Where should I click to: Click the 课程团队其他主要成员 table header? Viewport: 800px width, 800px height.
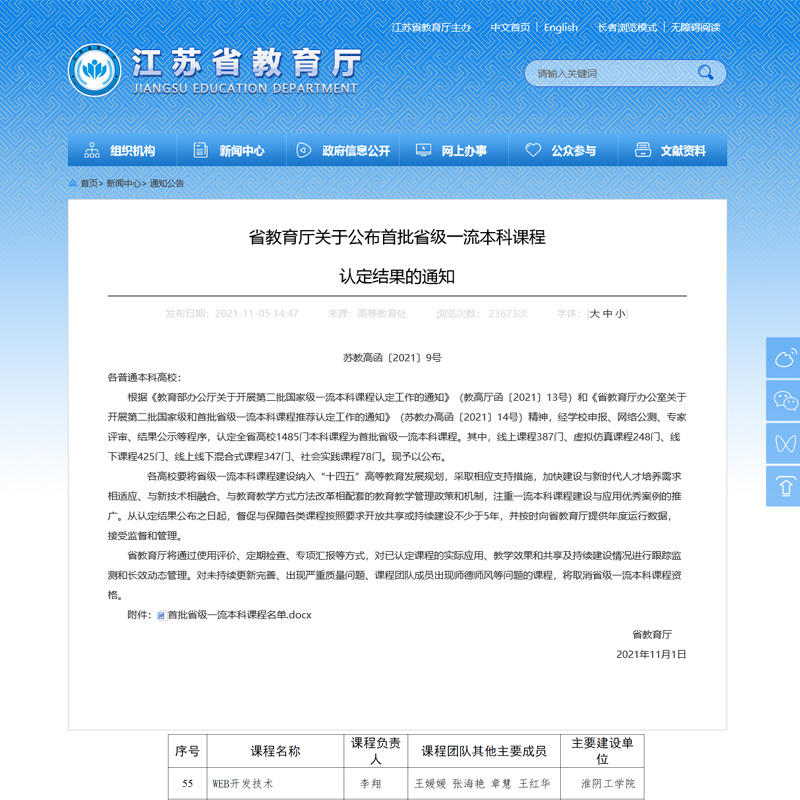484,751
